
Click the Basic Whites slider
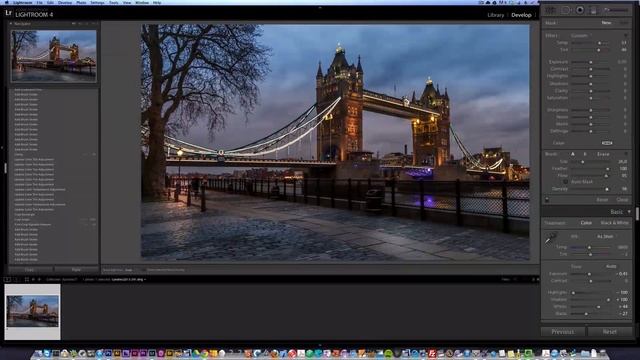pos(590,307)
